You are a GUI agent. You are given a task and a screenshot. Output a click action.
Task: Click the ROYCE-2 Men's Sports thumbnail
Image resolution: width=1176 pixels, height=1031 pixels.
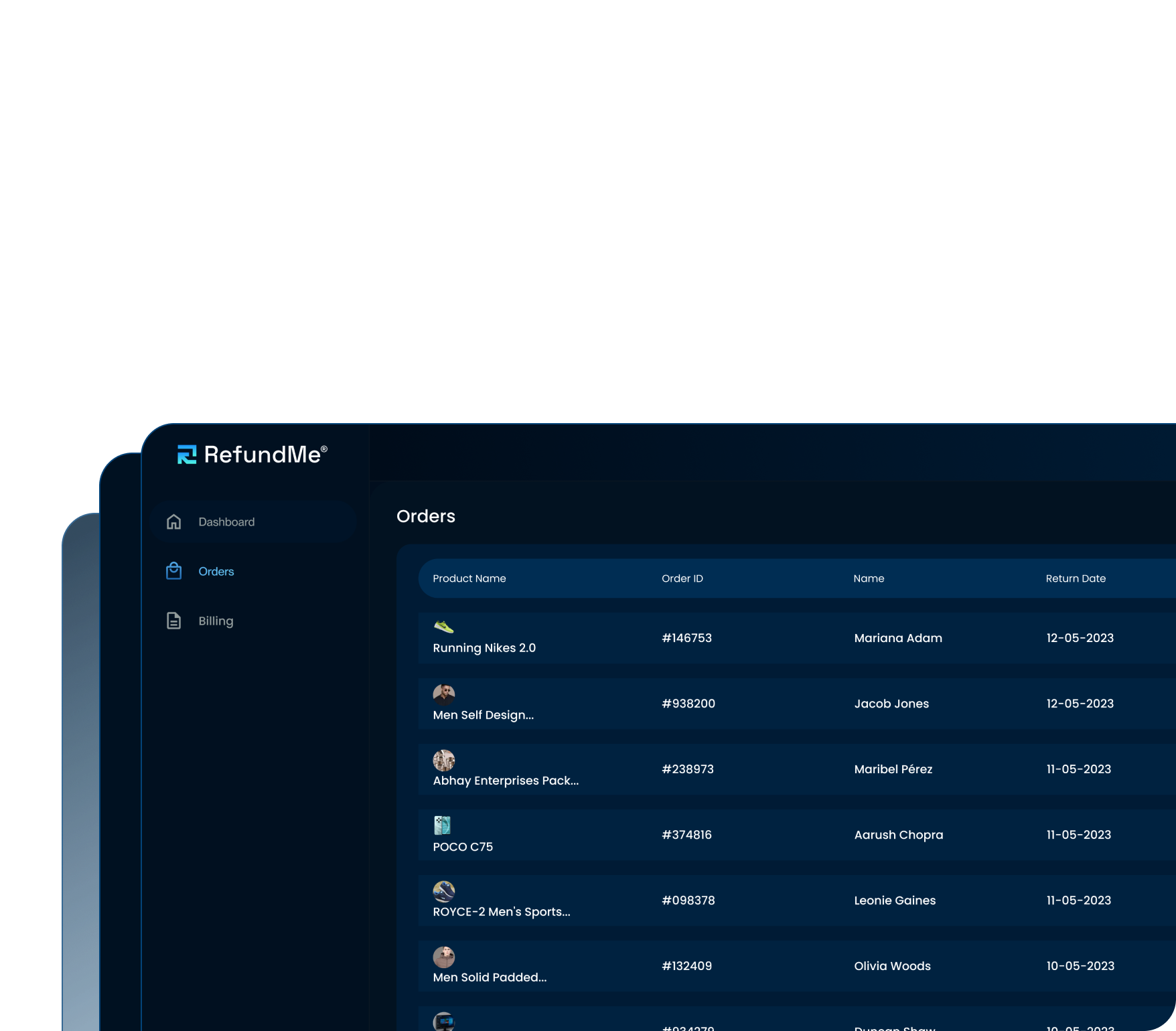point(443,891)
